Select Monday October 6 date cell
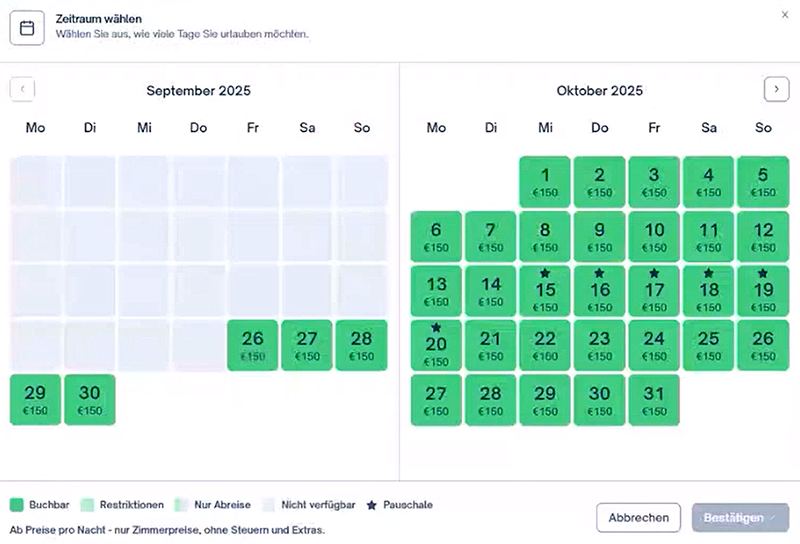This screenshot has width=800, height=544. coord(436,237)
